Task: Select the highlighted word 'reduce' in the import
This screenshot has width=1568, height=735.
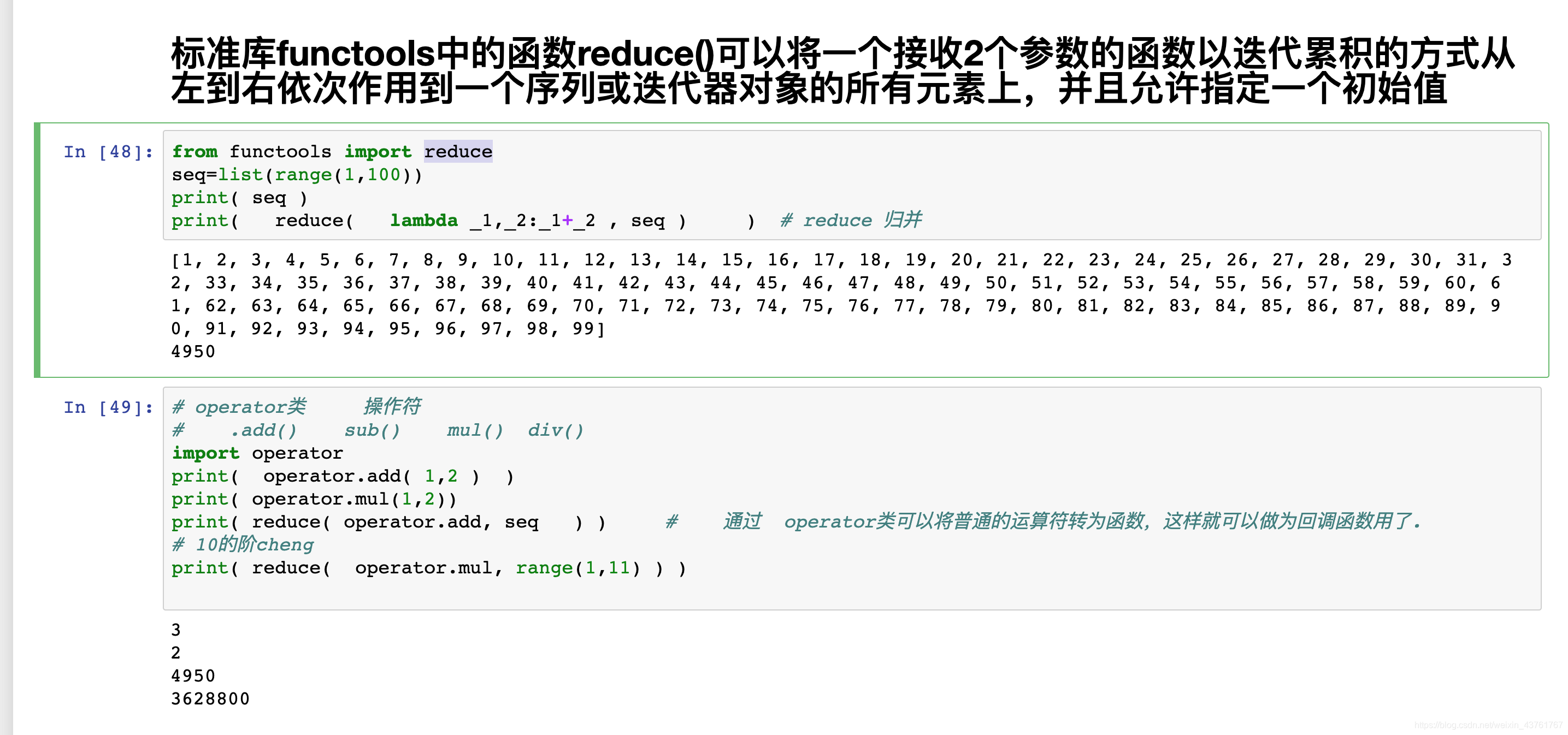Action: pos(458,151)
